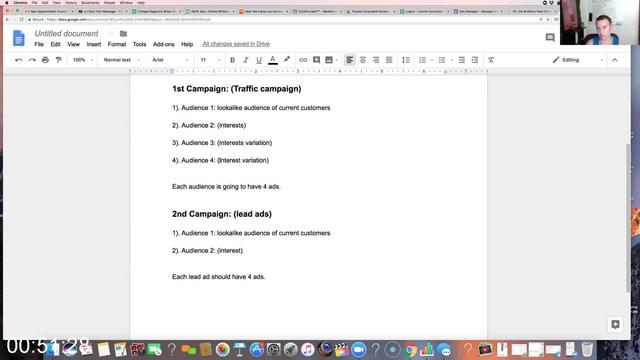This screenshot has height=360, width=640.
Task: Clear formatting from selection
Action: [x=491, y=60]
